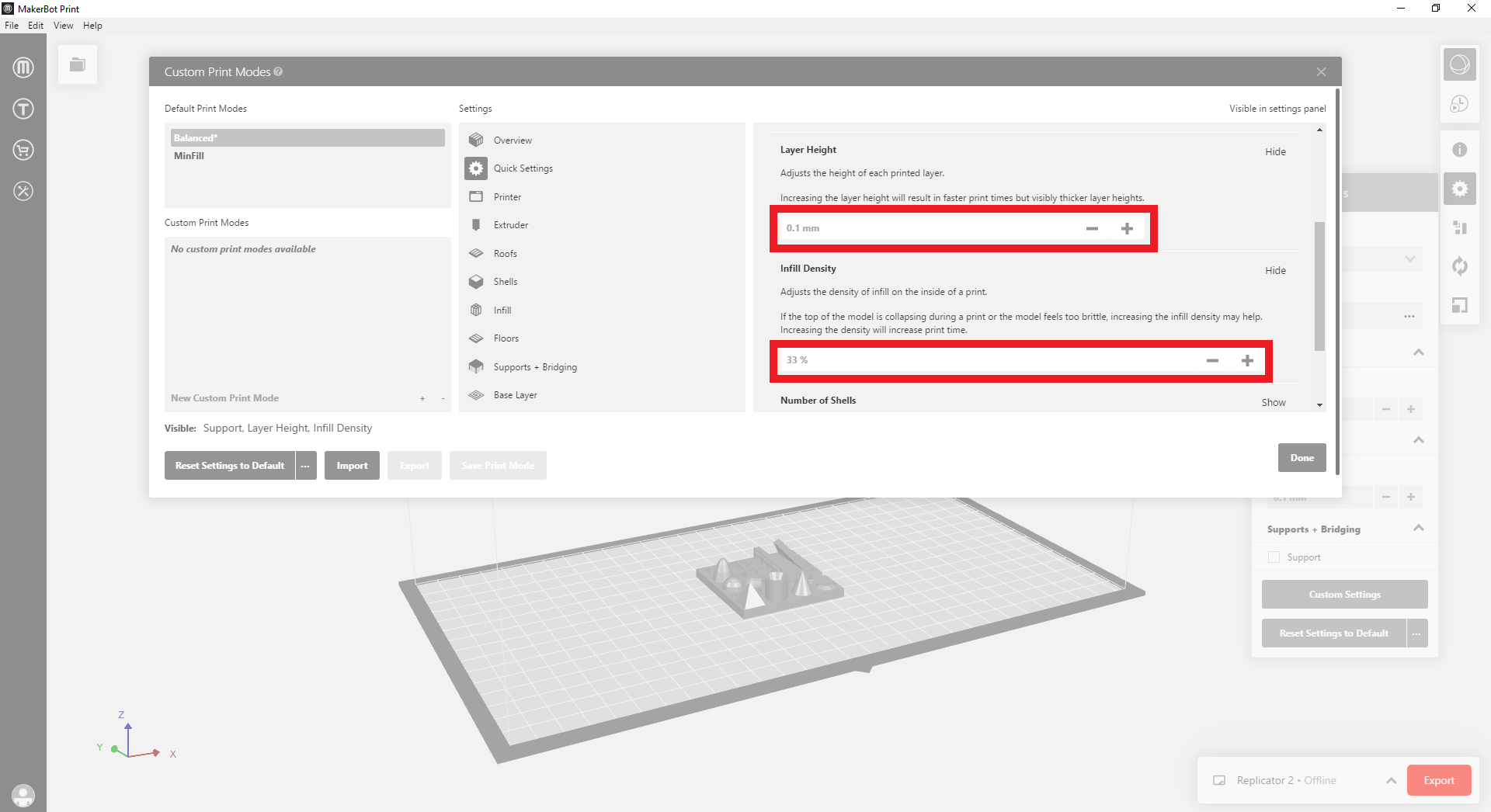
Task: Toggle the print settings gear icon
Action: (1460, 189)
